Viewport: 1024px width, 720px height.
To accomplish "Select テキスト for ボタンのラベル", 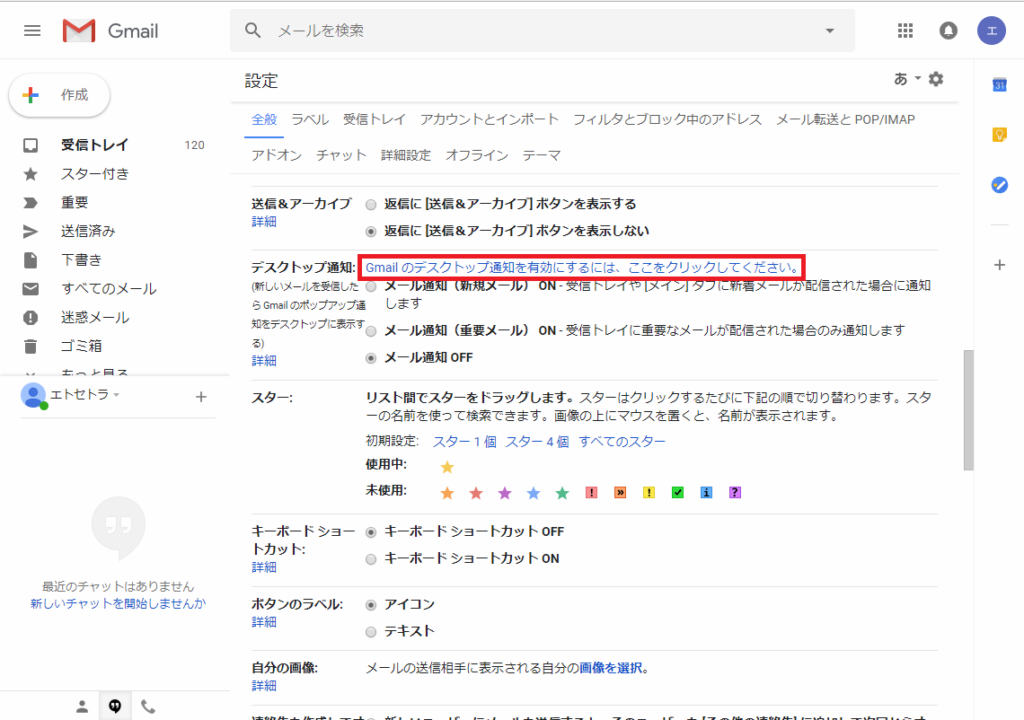I will tap(370, 631).
